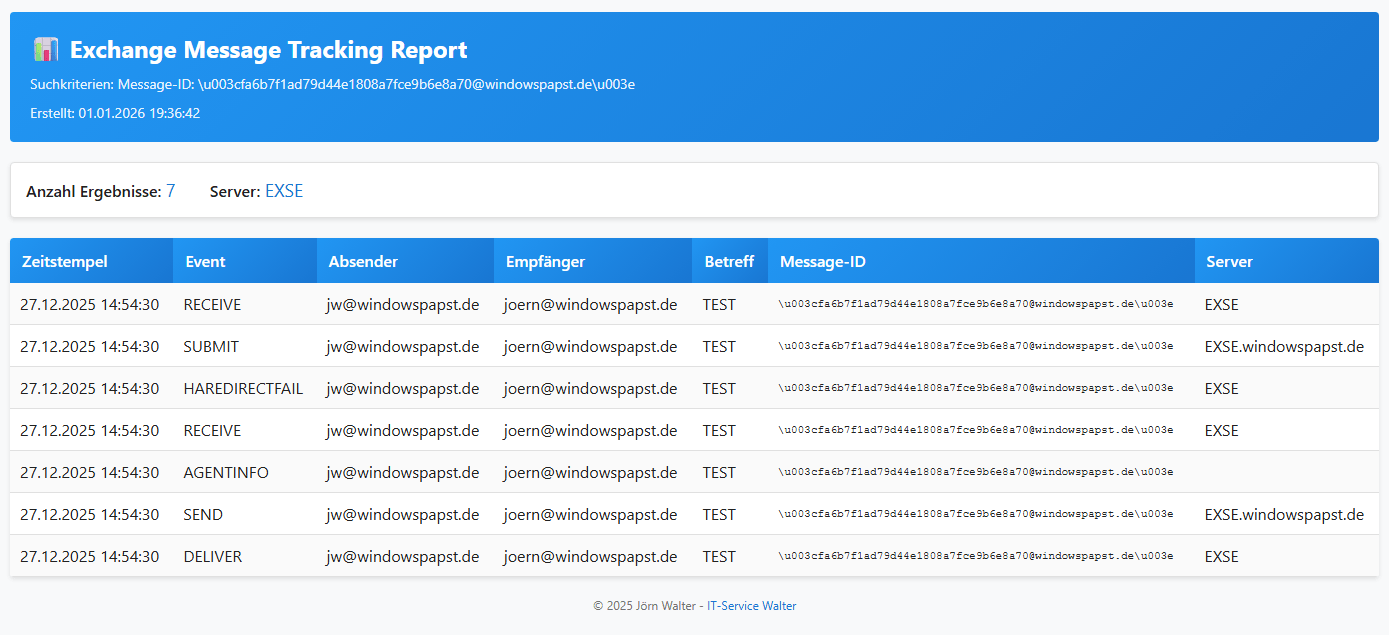Viewport: 1389px width, 635px height.
Task: Click the AGENTINFO event cell
Action: pyautogui.click(x=226, y=473)
